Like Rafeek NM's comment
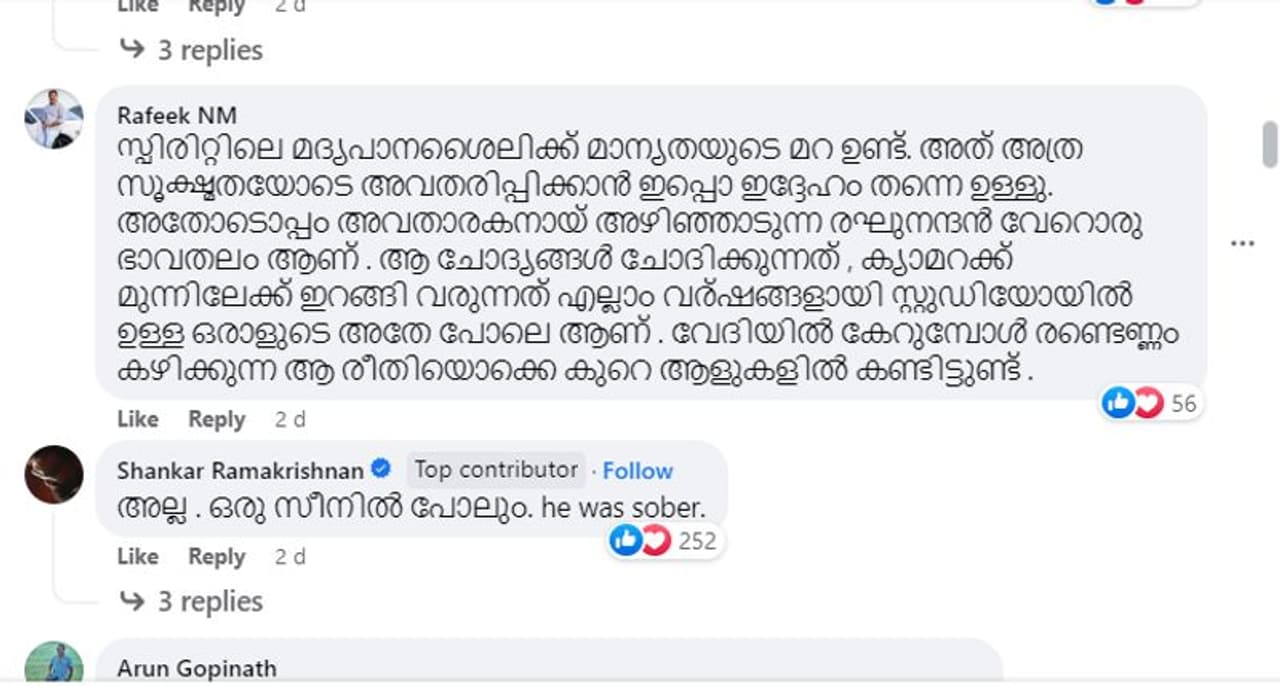 [137, 419]
